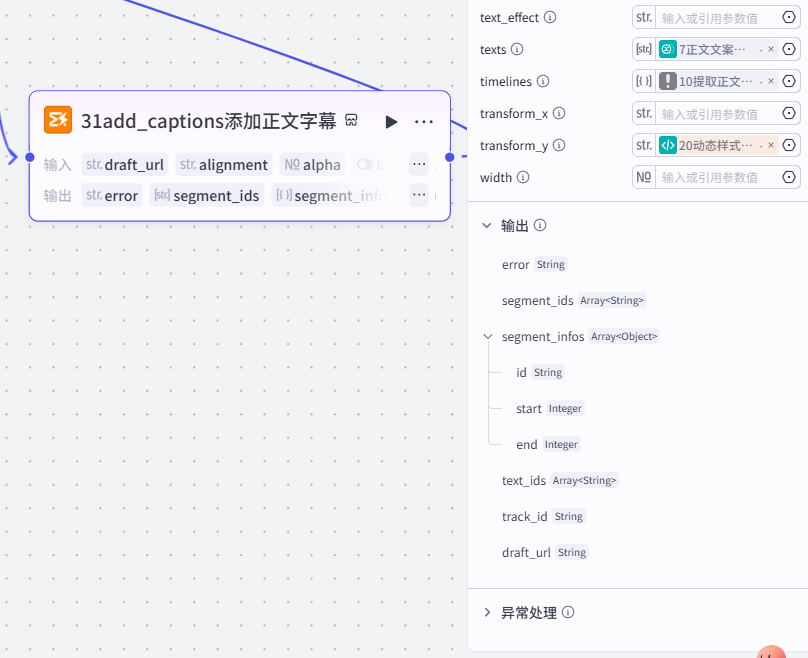
Task: Select draft_url input tag on the node
Action: click(125, 164)
